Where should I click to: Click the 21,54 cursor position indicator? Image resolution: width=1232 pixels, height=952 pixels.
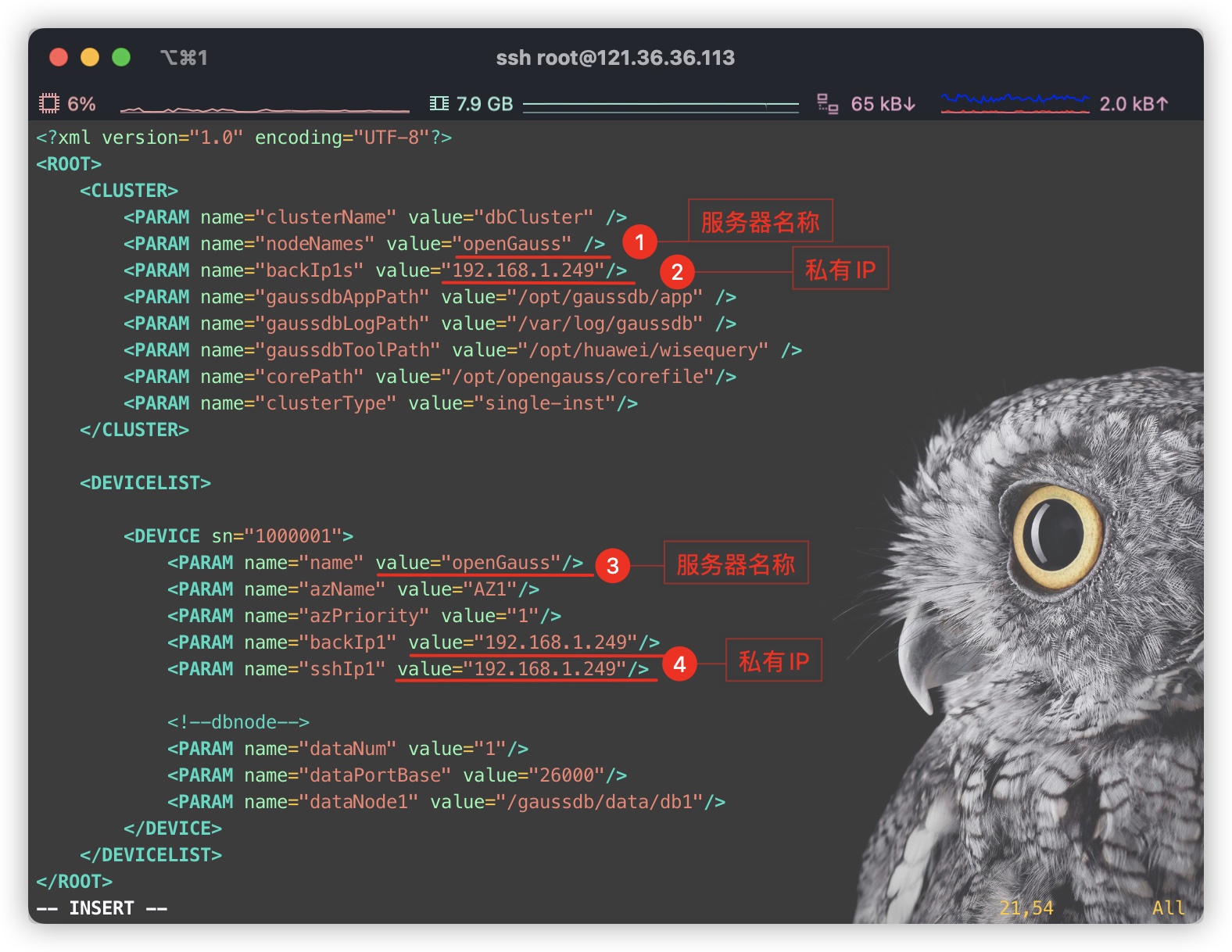click(x=1026, y=908)
